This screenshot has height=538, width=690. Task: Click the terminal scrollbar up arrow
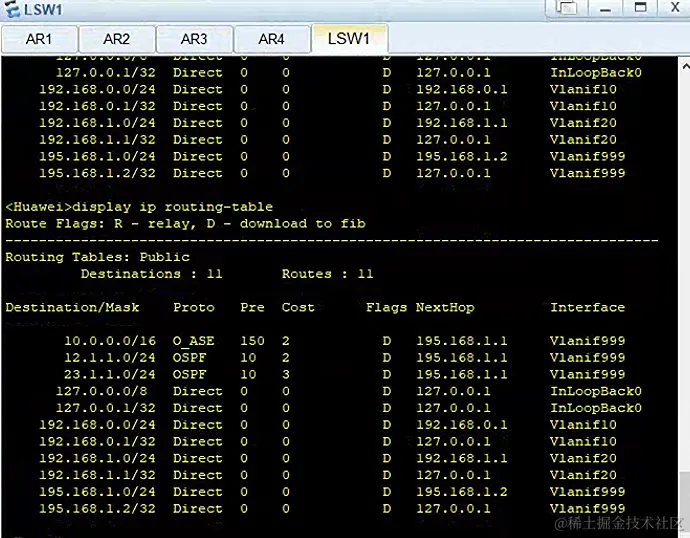[x=686, y=66]
